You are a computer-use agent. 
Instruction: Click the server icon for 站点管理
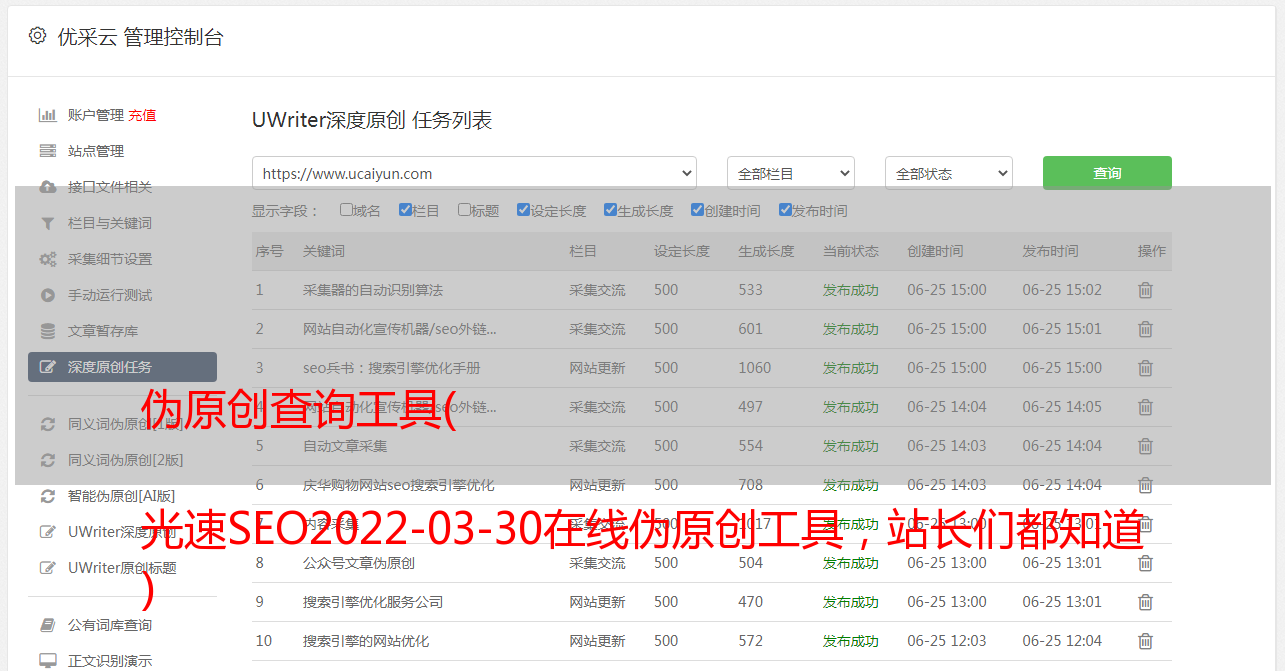pyautogui.click(x=47, y=151)
